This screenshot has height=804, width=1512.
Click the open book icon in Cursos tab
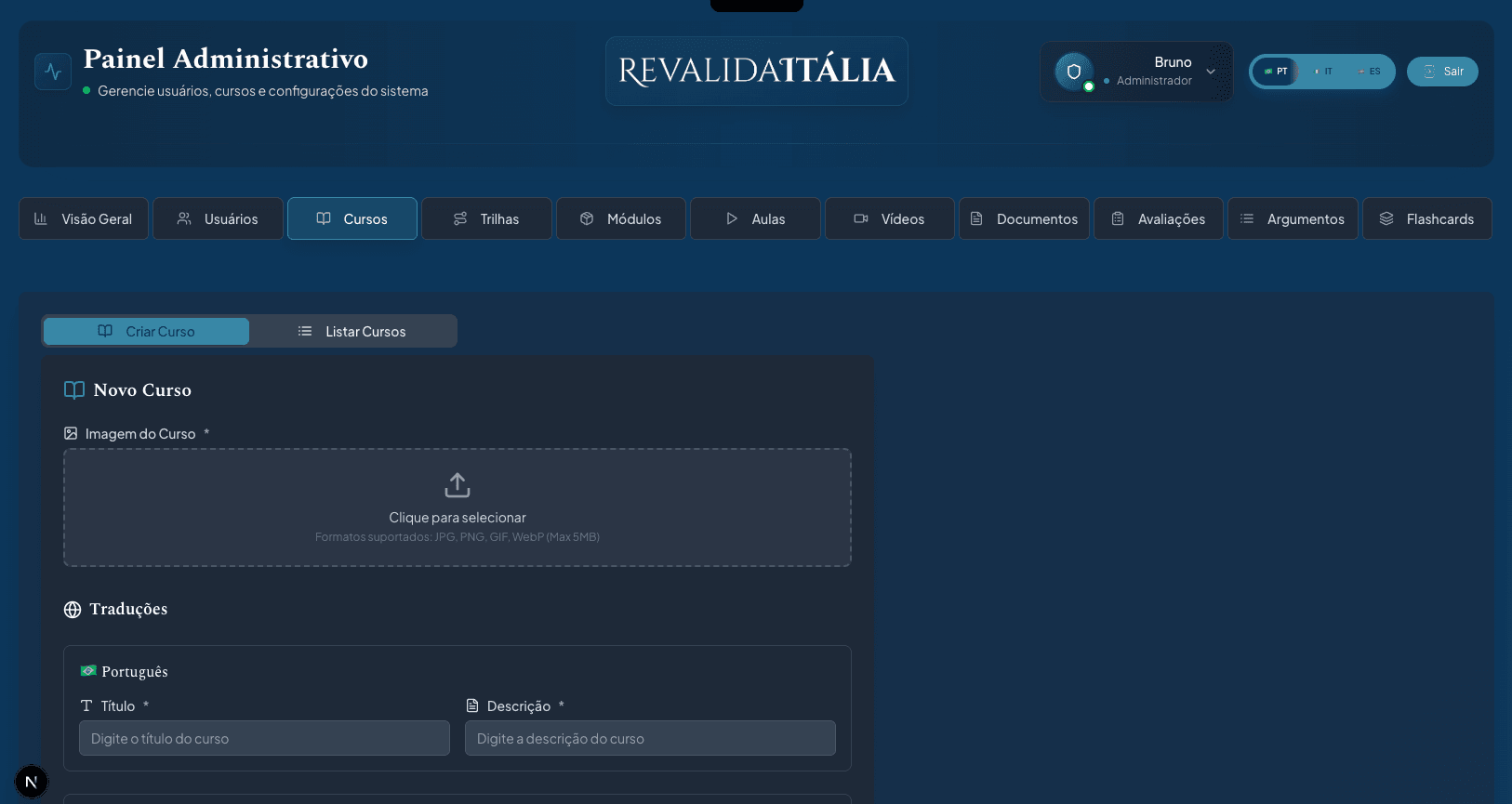coord(324,218)
